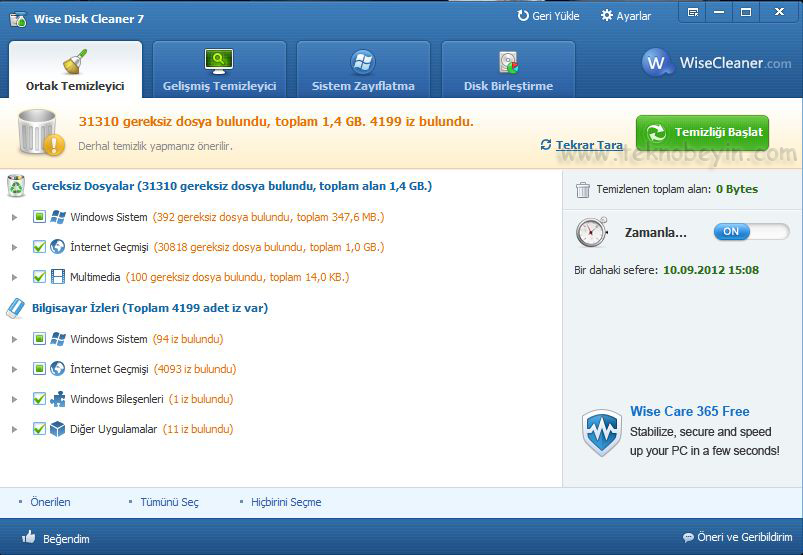Viewport: 803px width, 555px height.
Task: Choose Hiçbirini Seçme
Action: pos(286,502)
